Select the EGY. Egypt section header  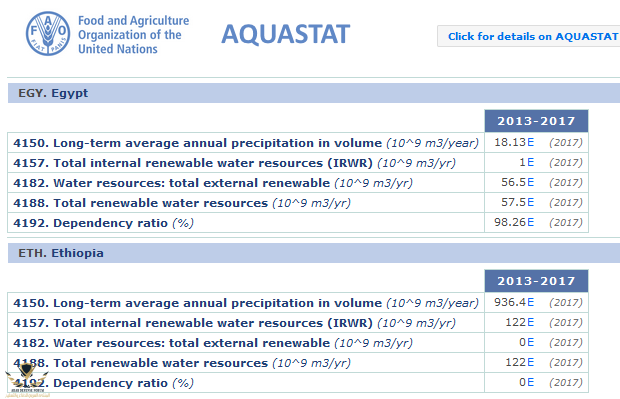click(x=314, y=93)
